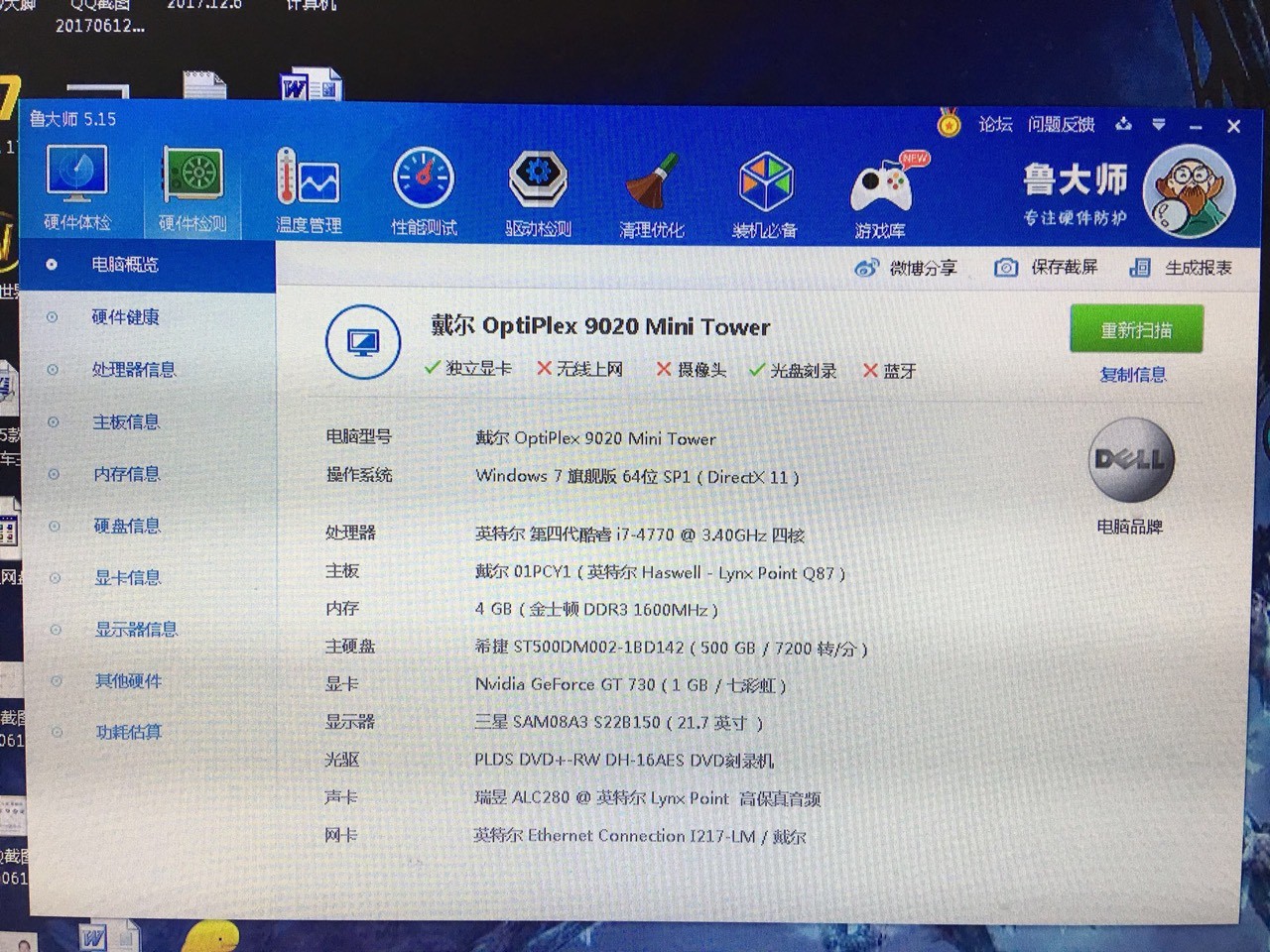
Task: Click the Dell 电脑品牌 brand logo
Action: (x=1131, y=462)
